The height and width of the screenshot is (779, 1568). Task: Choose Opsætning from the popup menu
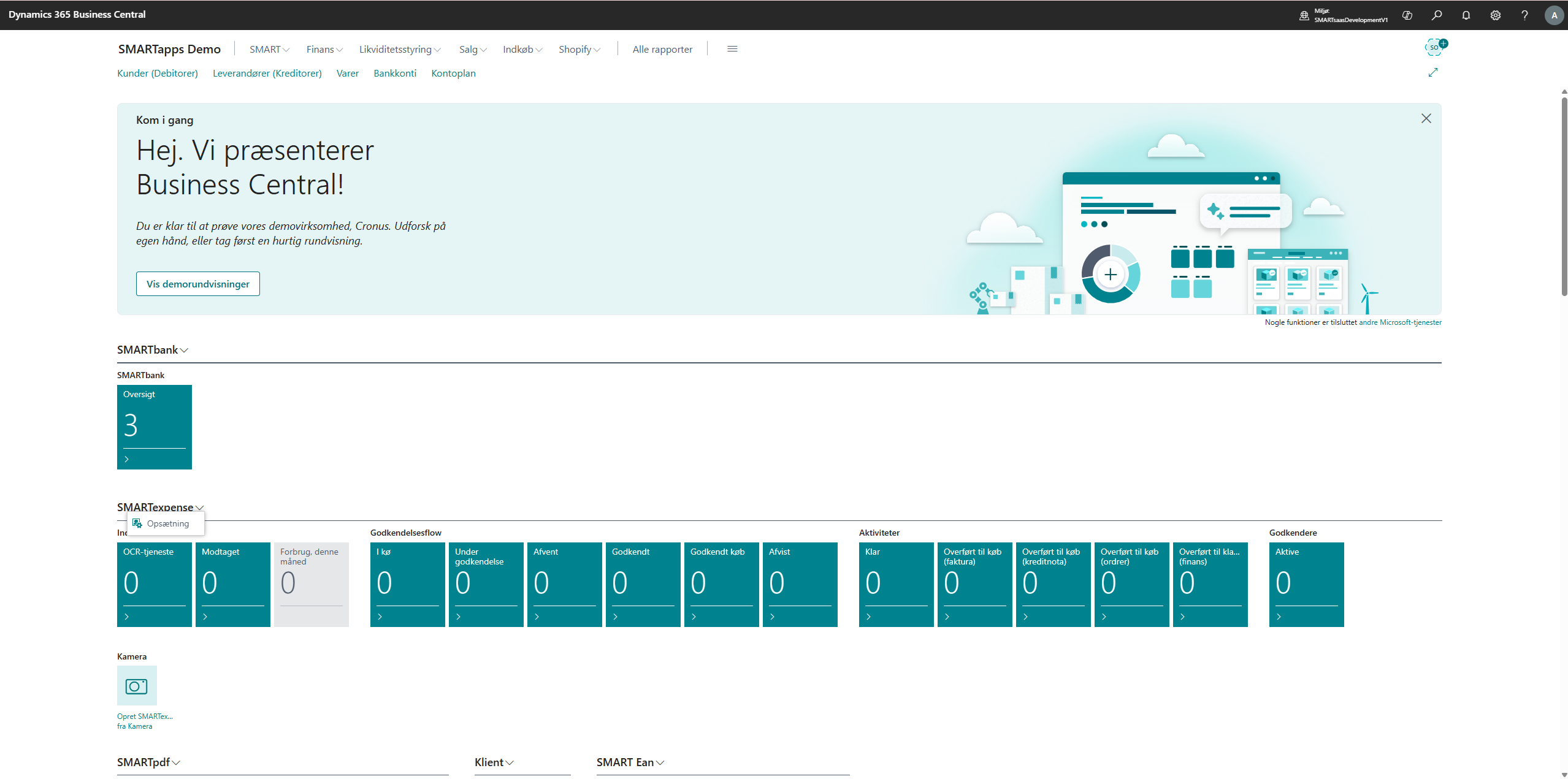coord(167,523)
